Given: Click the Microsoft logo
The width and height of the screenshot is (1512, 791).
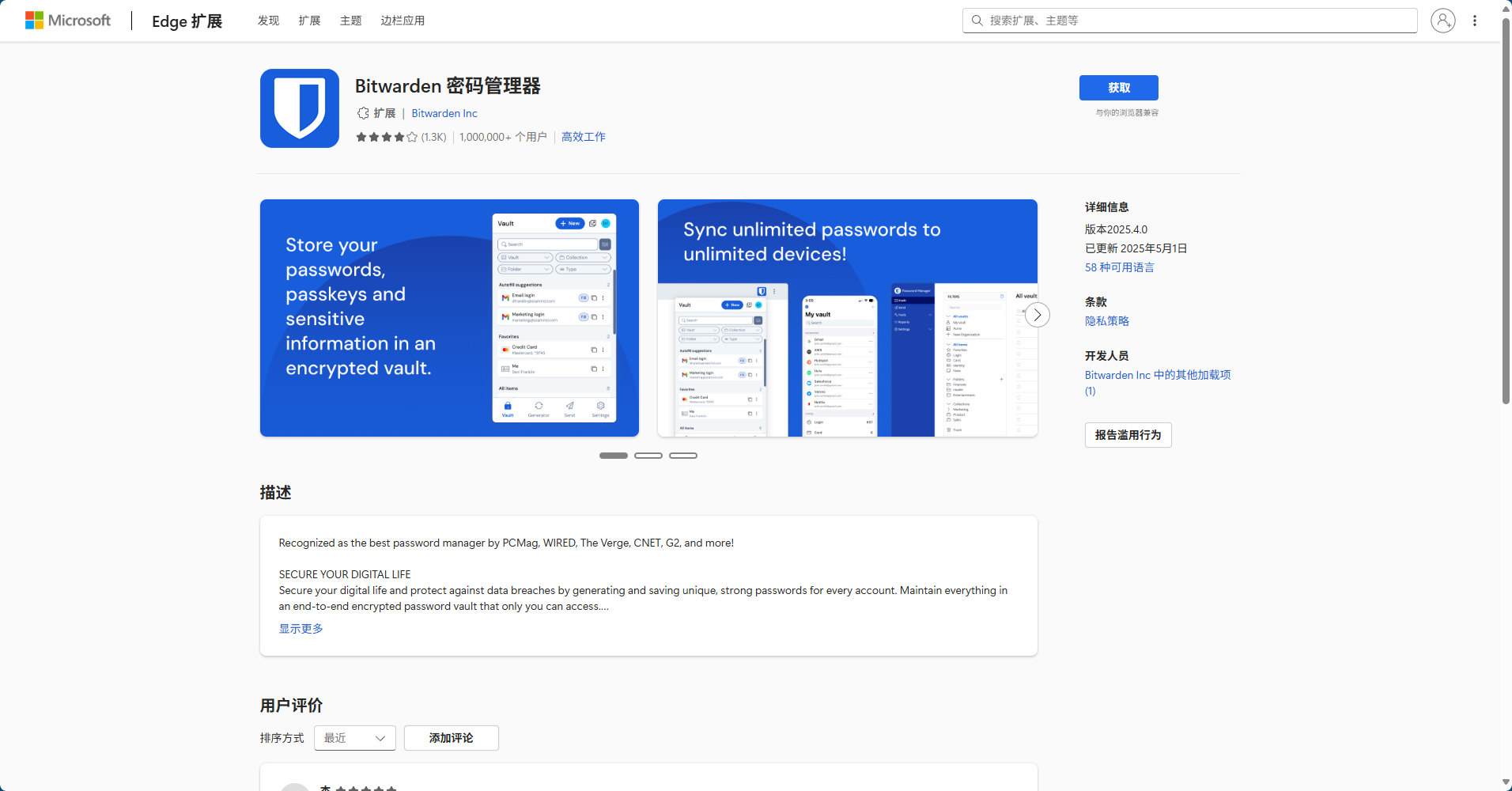Looking at the screenshot, I should tap(68, 21).
